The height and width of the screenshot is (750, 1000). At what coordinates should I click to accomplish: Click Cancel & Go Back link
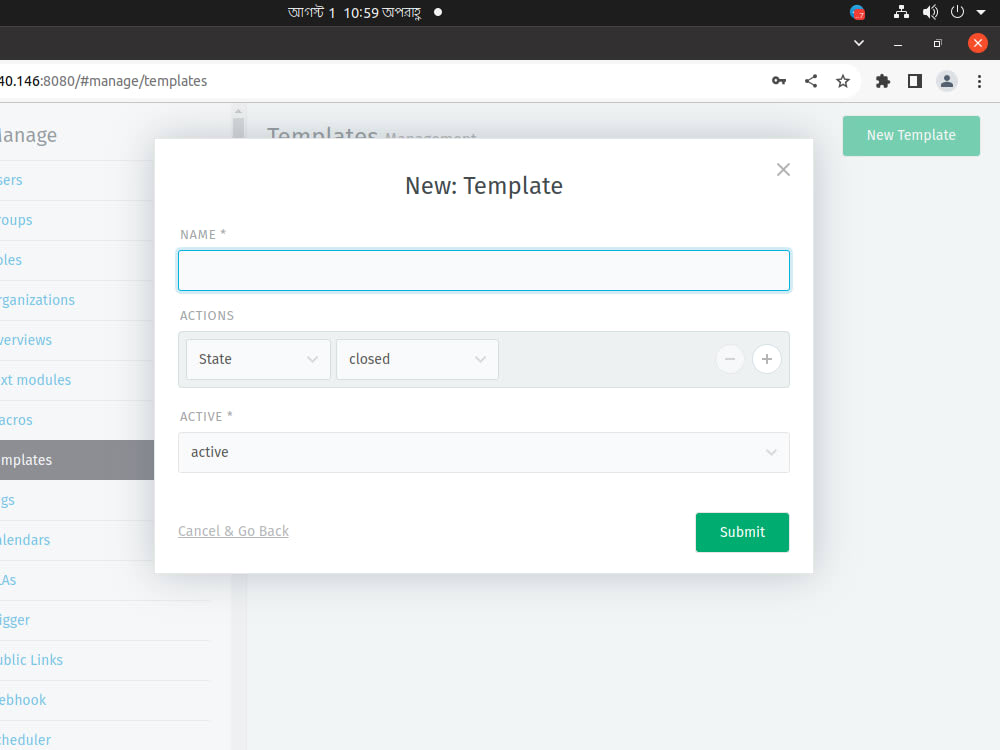(233, 531)
